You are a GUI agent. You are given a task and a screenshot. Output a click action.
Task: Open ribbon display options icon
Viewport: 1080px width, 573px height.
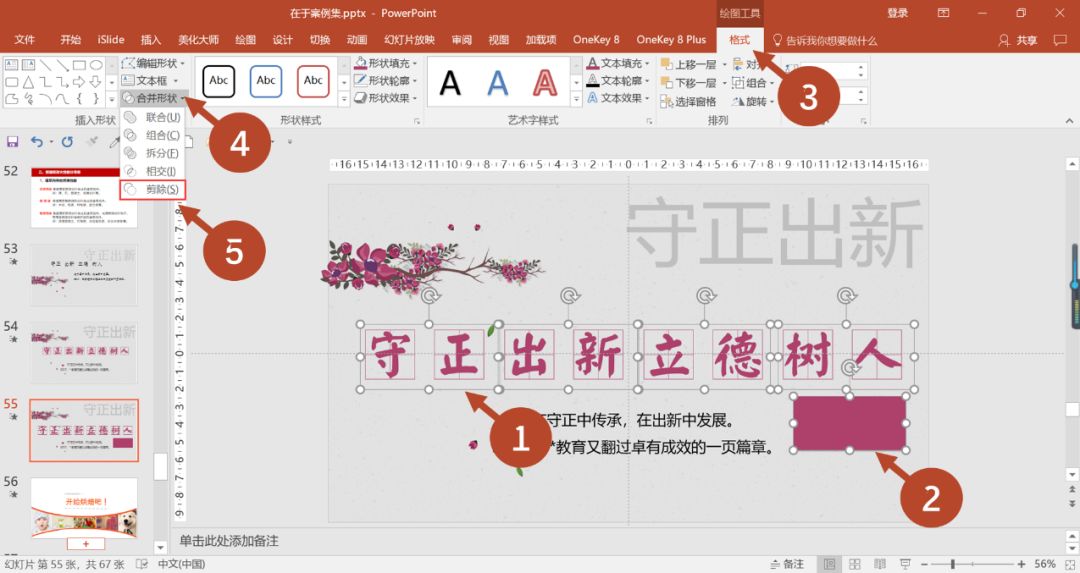944,13
